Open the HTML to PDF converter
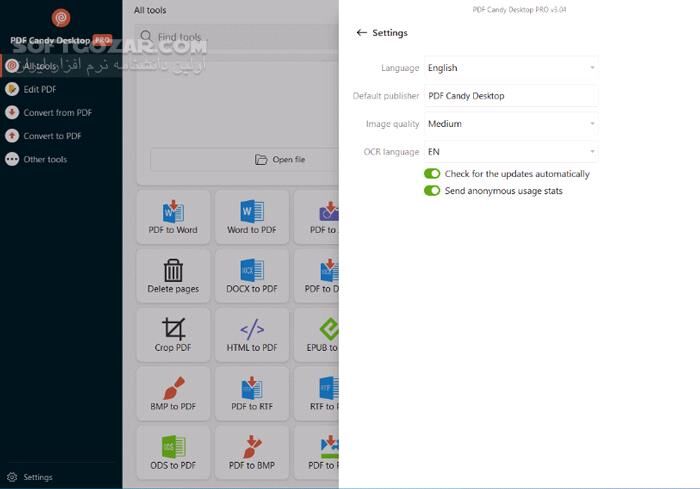 click(x=251, y=334)
